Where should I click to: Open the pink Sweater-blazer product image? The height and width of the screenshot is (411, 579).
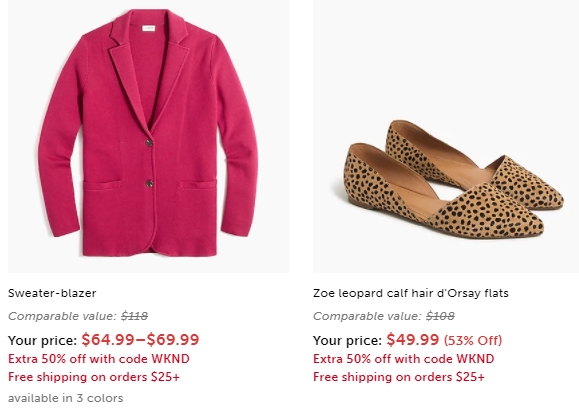(148, 136)
